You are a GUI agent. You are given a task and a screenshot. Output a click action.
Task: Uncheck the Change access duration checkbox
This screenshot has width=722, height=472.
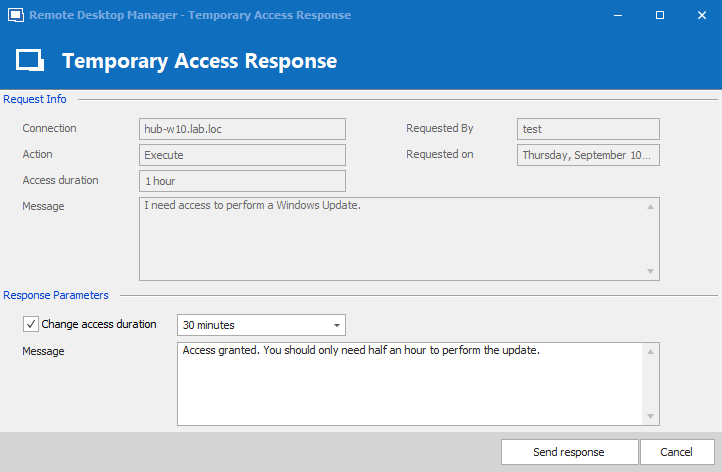coord(31,324)
